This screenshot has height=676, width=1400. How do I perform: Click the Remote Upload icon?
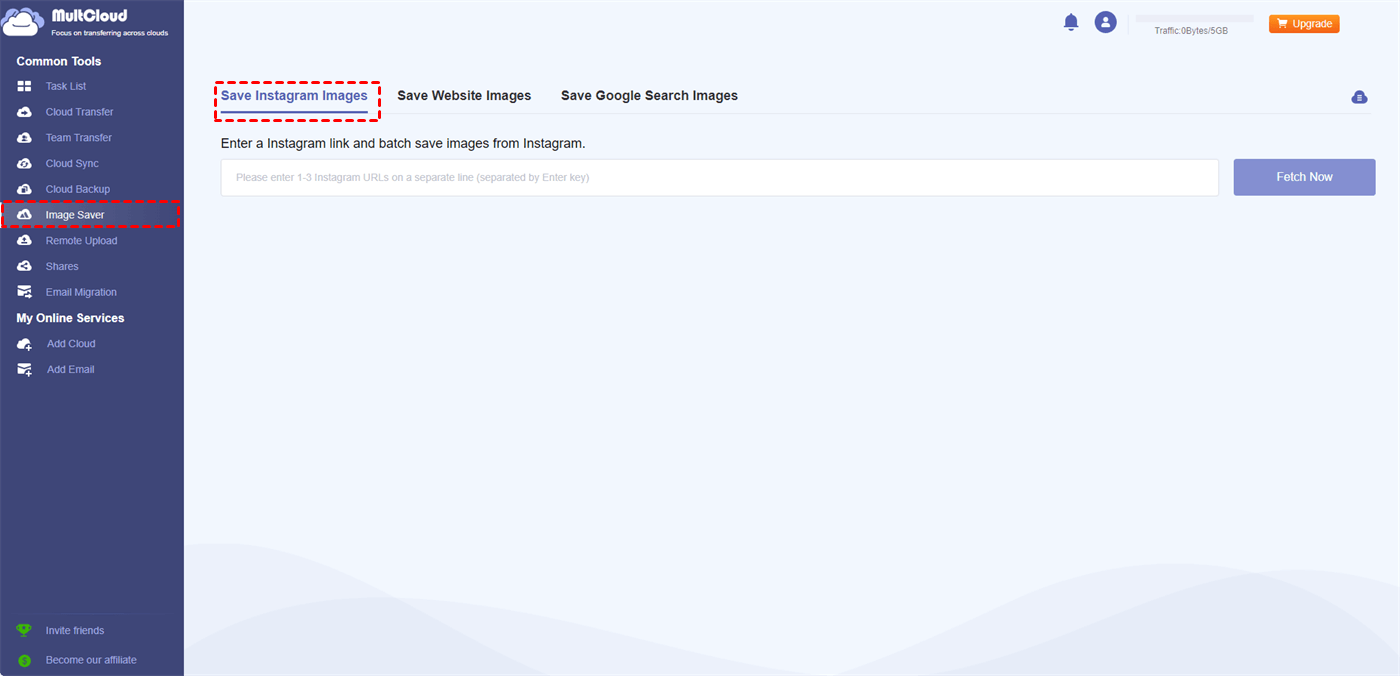coord(24,241)
